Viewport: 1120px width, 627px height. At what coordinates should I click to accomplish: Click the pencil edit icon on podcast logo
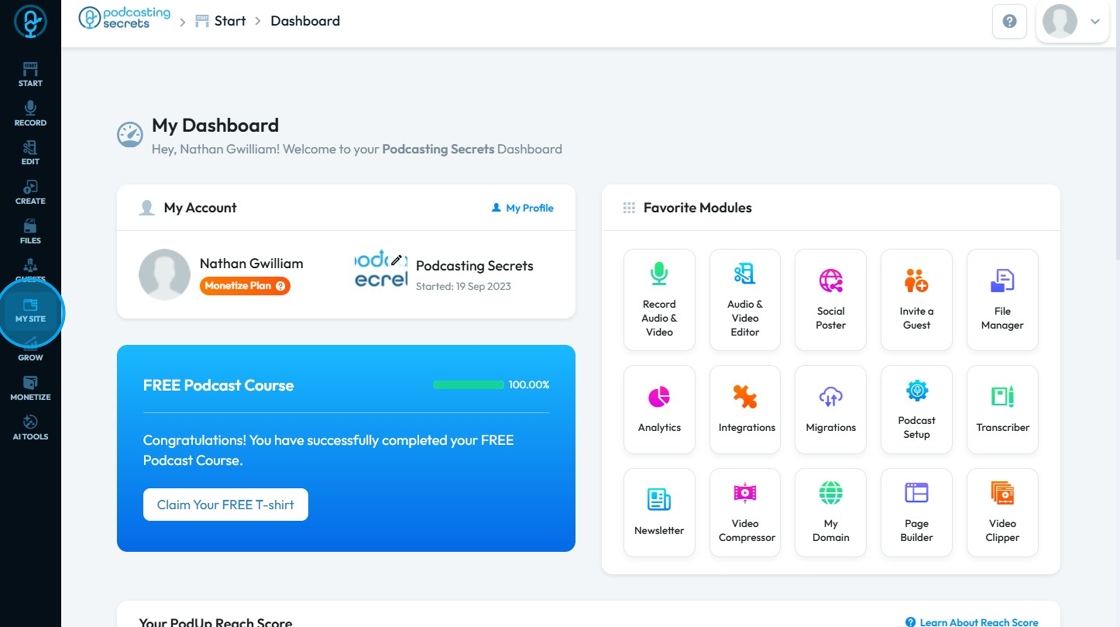click(x=396, y=260)
